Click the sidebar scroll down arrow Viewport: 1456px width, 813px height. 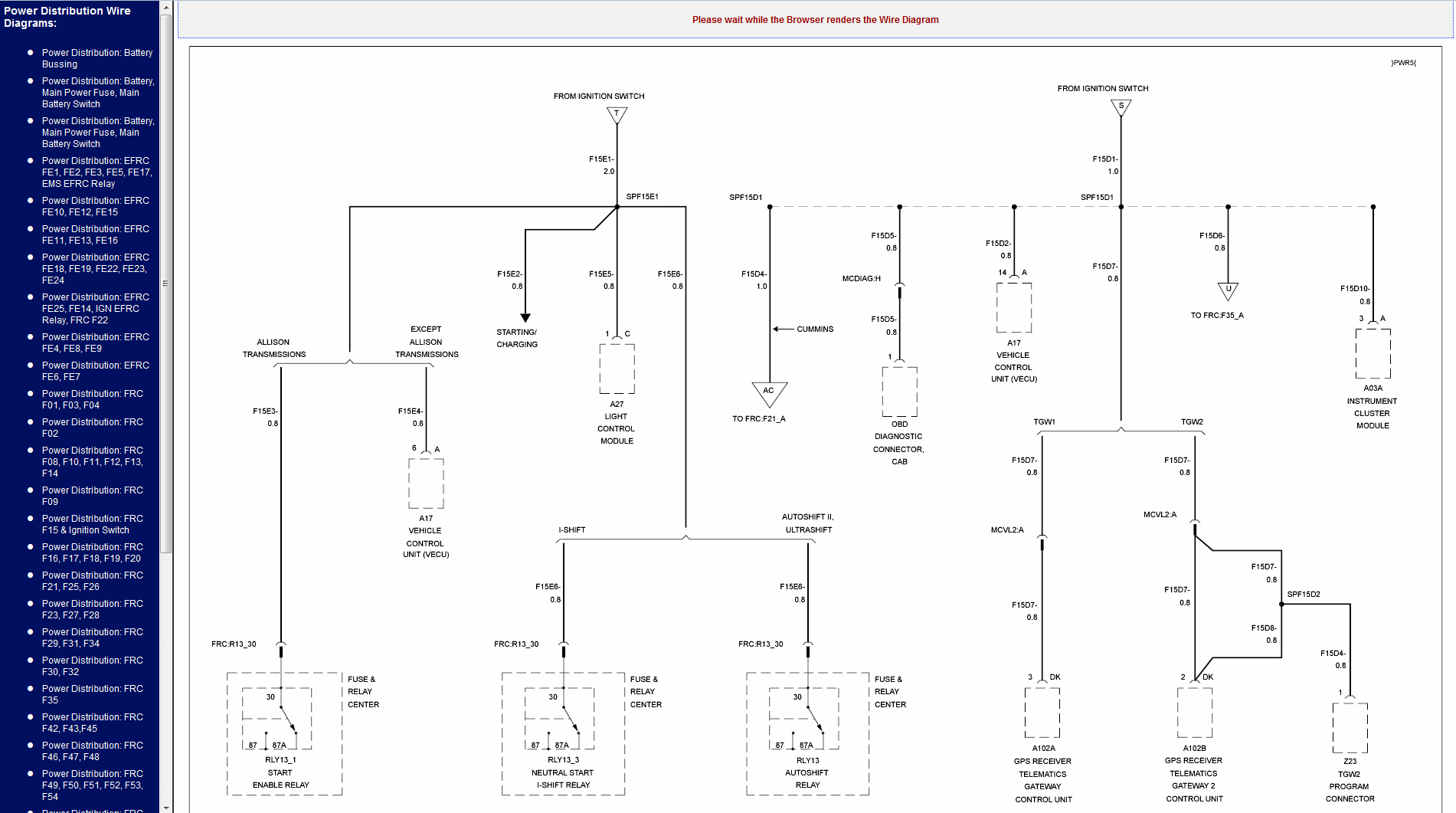pos(165,806)
